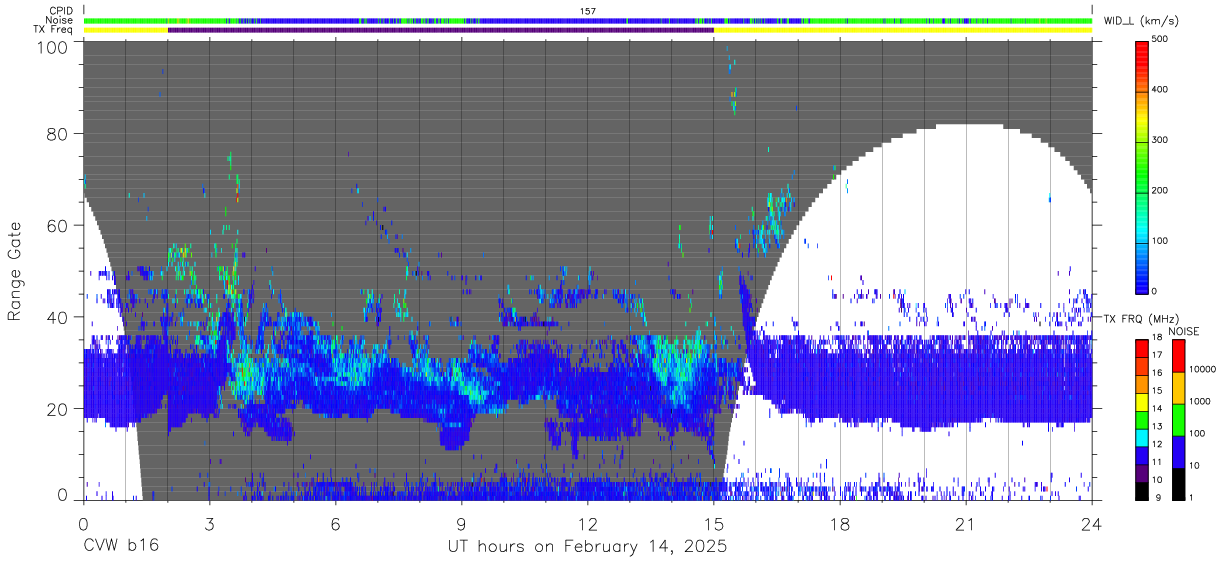Image resolution: width=1228 pixels, height=567 pixels.
Task: Click the green segment of noise colorbar
Action: (1179, 419)
